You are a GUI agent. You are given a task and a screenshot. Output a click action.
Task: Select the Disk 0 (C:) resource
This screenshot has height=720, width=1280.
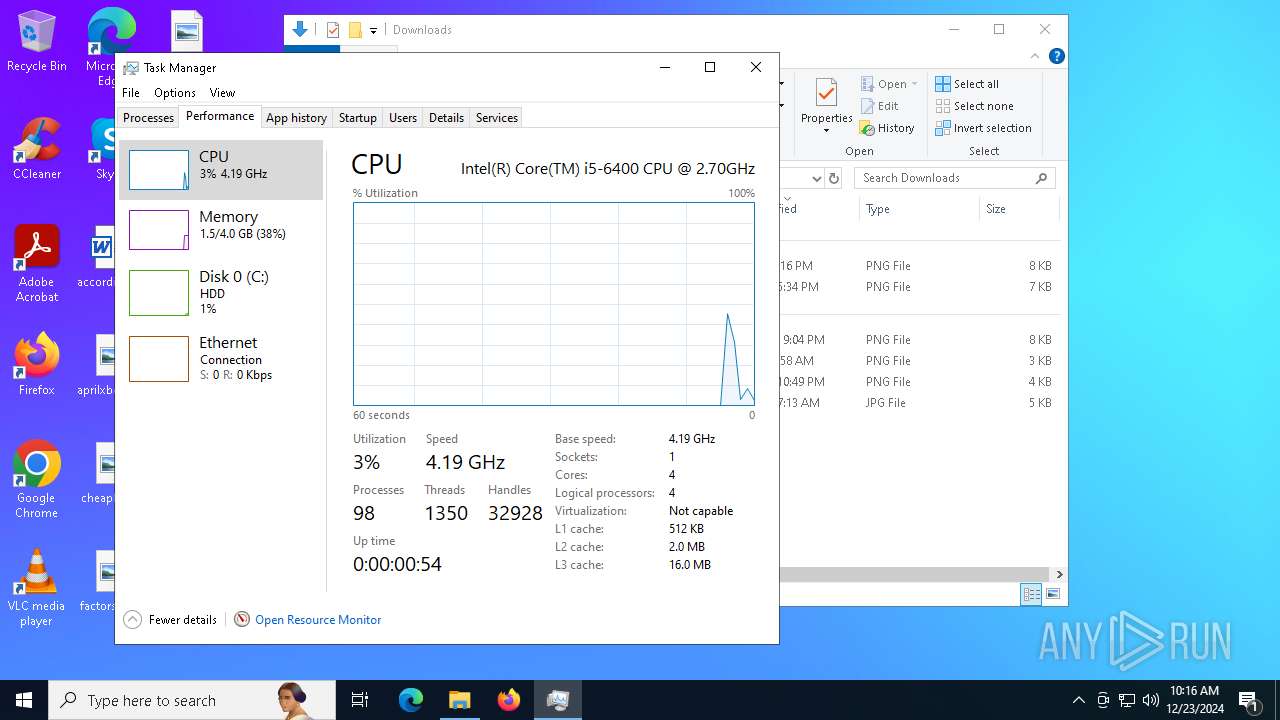pyautogui.click(x=221, y=292)
